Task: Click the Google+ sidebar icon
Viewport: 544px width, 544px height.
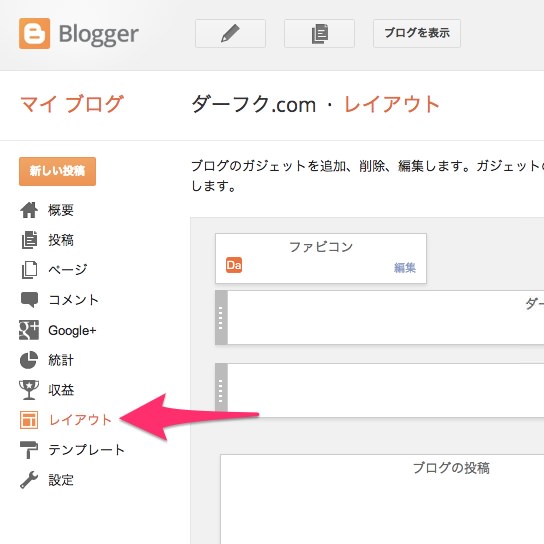Action: coord(29,330)
